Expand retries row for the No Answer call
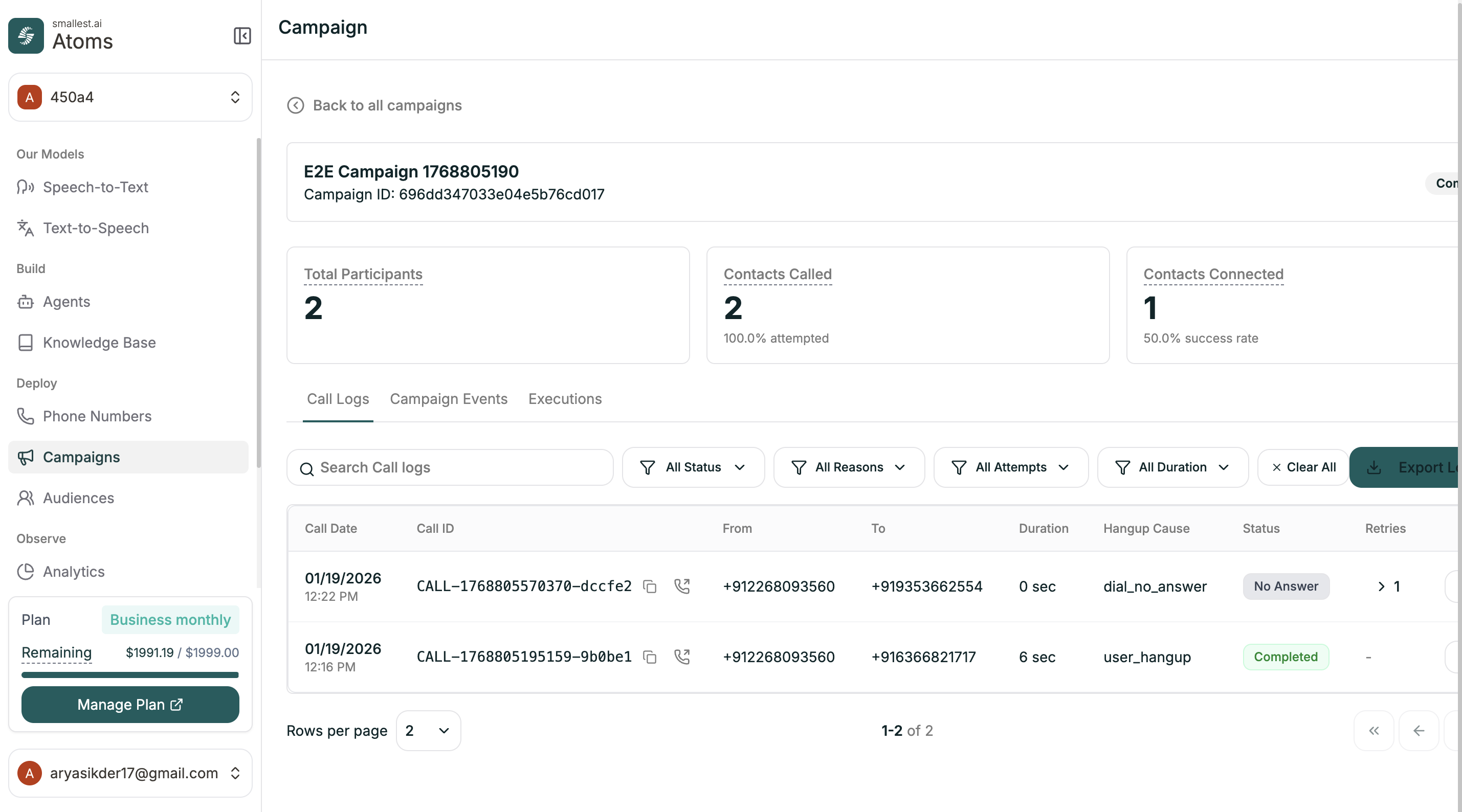1462x812 pixels. tap(1381, 586)
